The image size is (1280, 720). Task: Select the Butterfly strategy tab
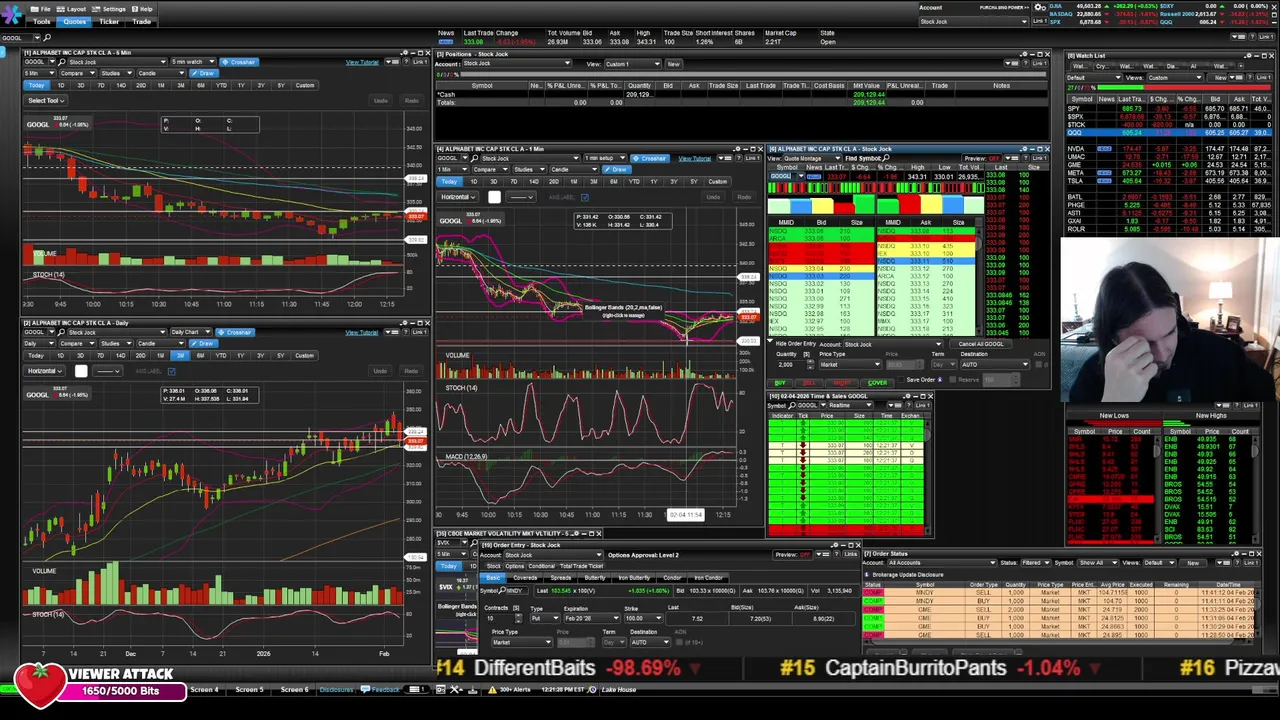595,578
